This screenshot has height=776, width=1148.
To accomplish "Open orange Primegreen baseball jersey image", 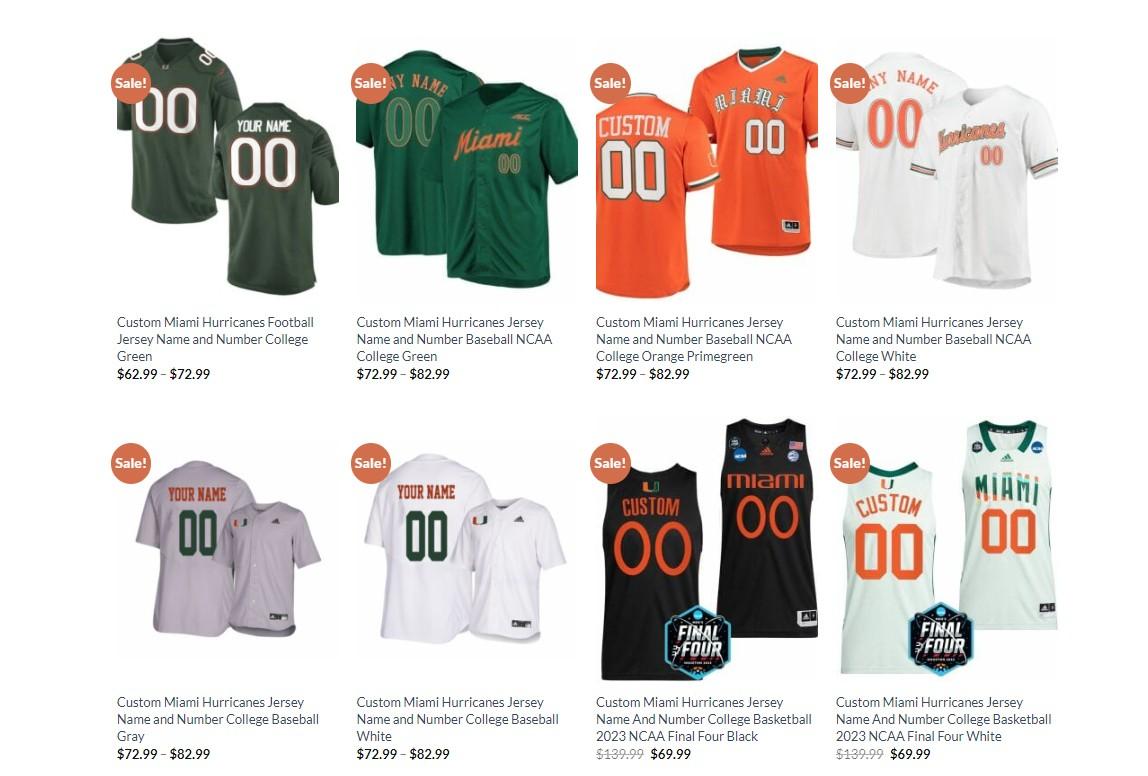I will [707, 172].
